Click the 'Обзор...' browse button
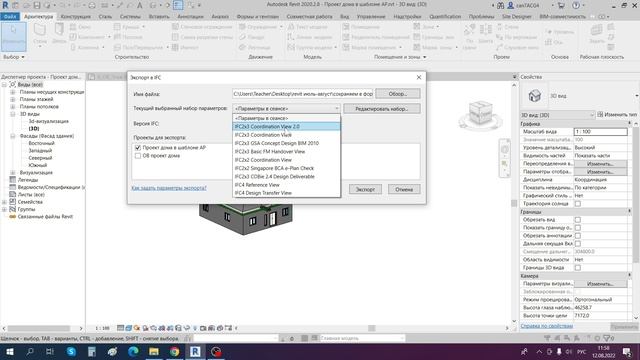 point(398,94)
